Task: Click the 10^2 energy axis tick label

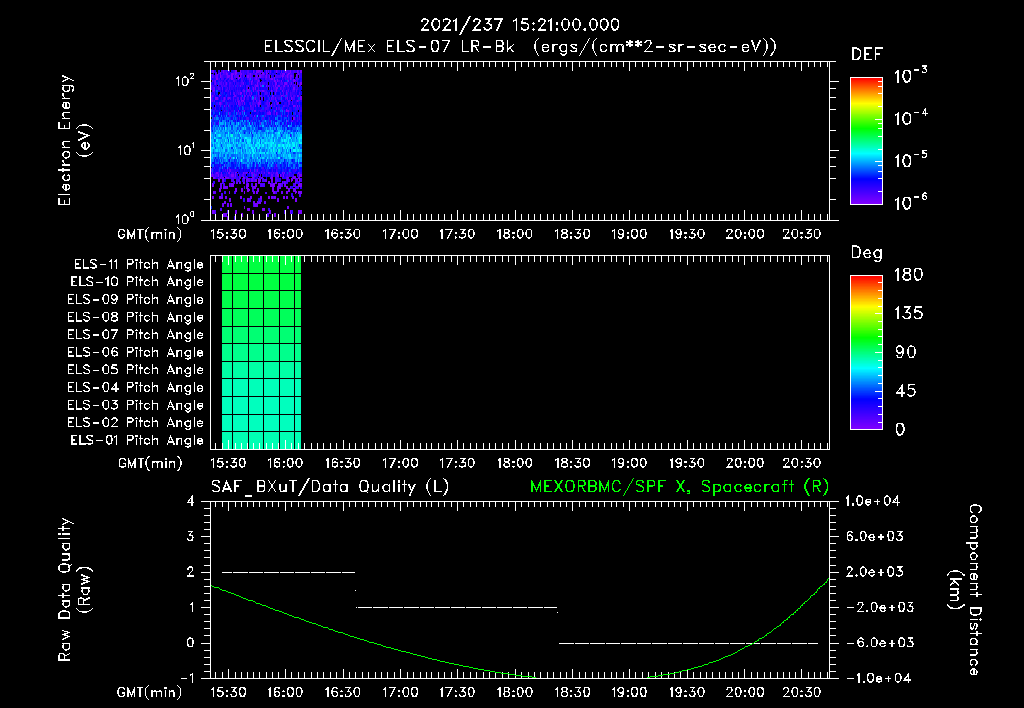Action: (x=185, y=81)
